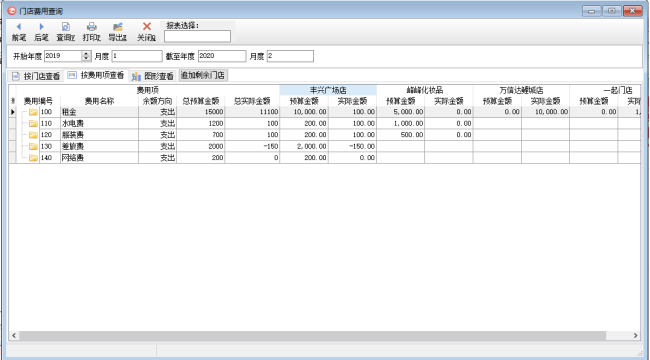The height and width of the screenshot is (360, 650).
Task: Click the 峰峰化妆品 store header
Action: coord(424,90)
